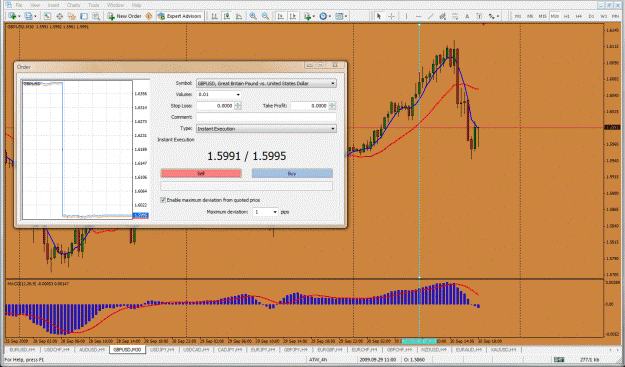625x367 pixels.
Task: Expand the Profiles icon dropdown arrow
Action: click(35, 16)
